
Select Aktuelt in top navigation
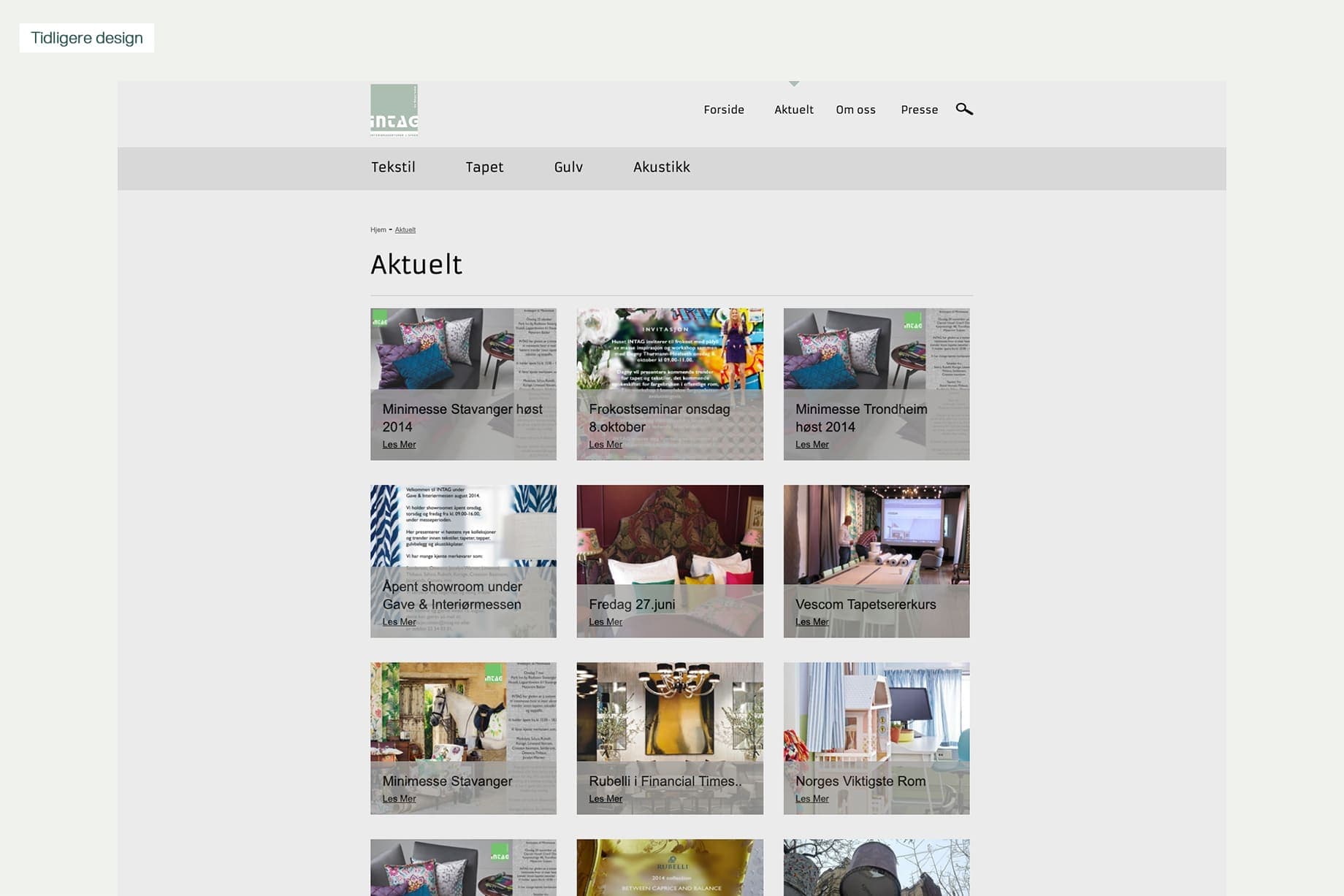tap(794, 110)
